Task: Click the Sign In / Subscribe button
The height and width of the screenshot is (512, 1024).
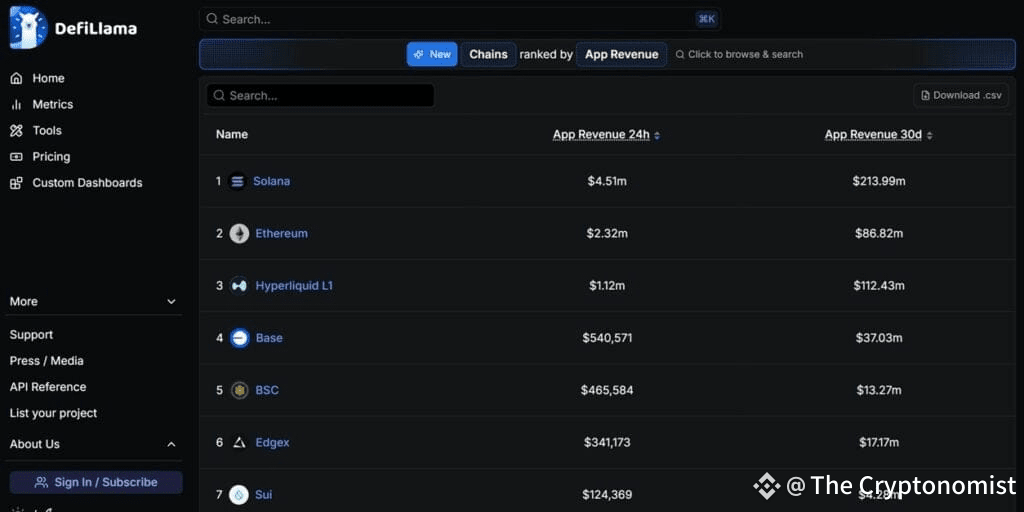Action: click(x=96, y=483)
